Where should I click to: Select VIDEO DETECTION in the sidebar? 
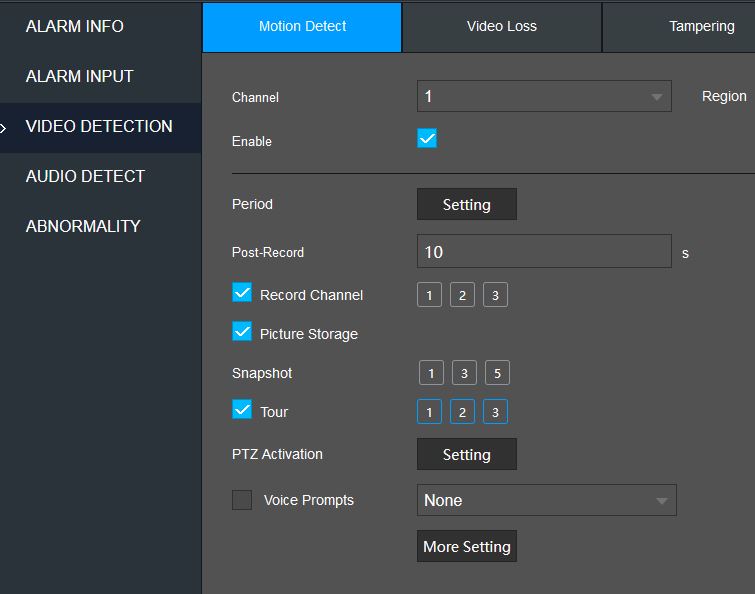99,127
